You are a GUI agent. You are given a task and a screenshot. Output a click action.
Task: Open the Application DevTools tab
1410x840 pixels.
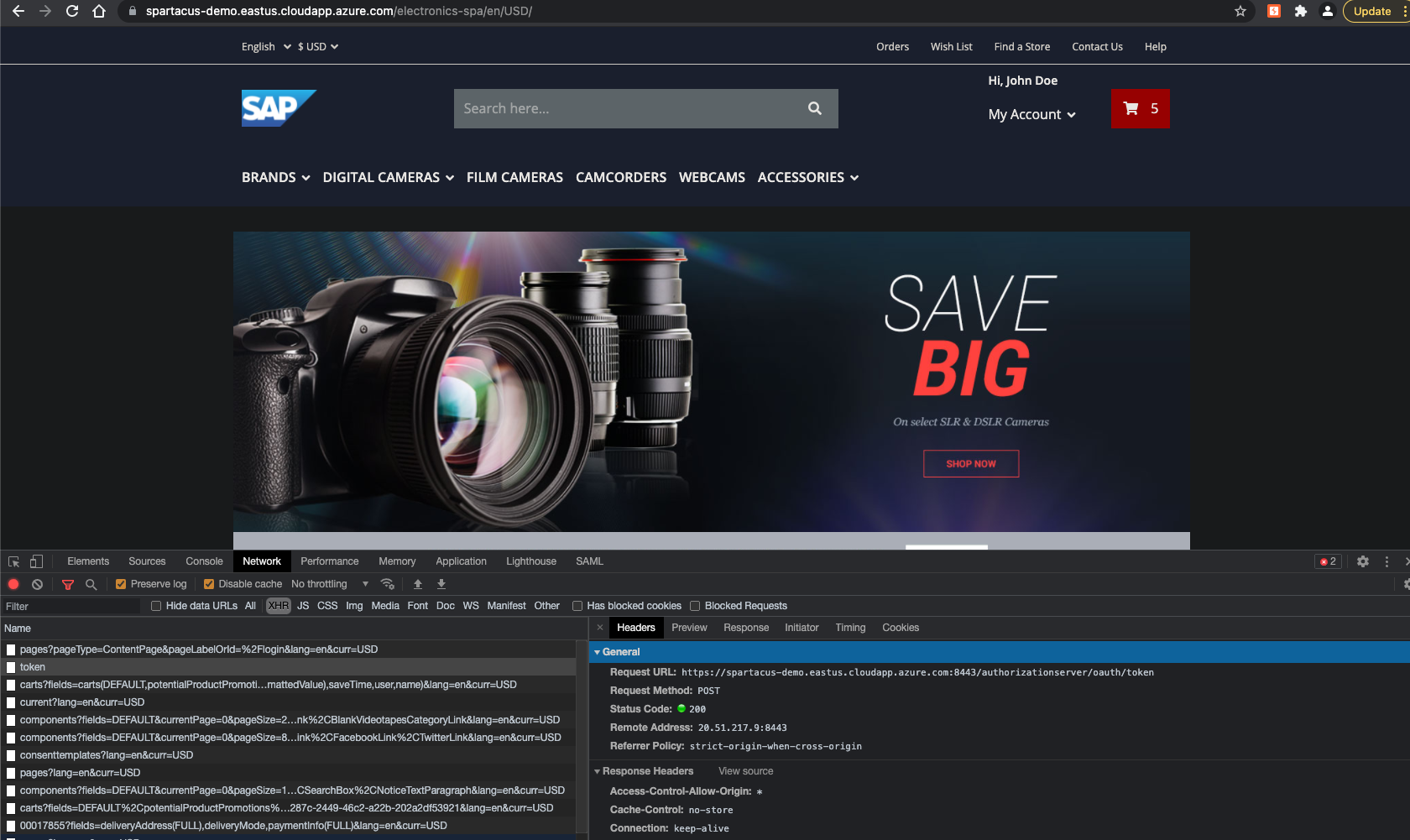tap(461, 561)
